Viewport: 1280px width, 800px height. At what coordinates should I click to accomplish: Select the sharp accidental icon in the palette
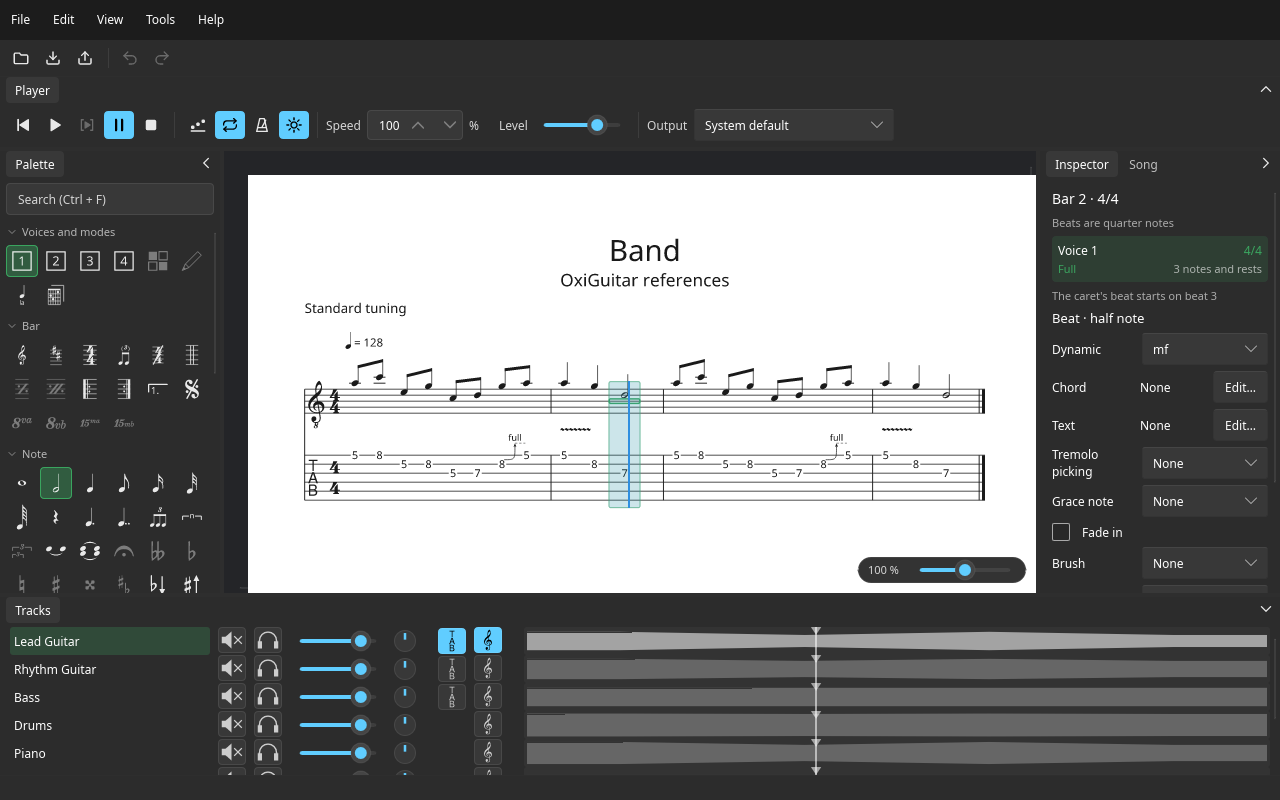[56, 584]
